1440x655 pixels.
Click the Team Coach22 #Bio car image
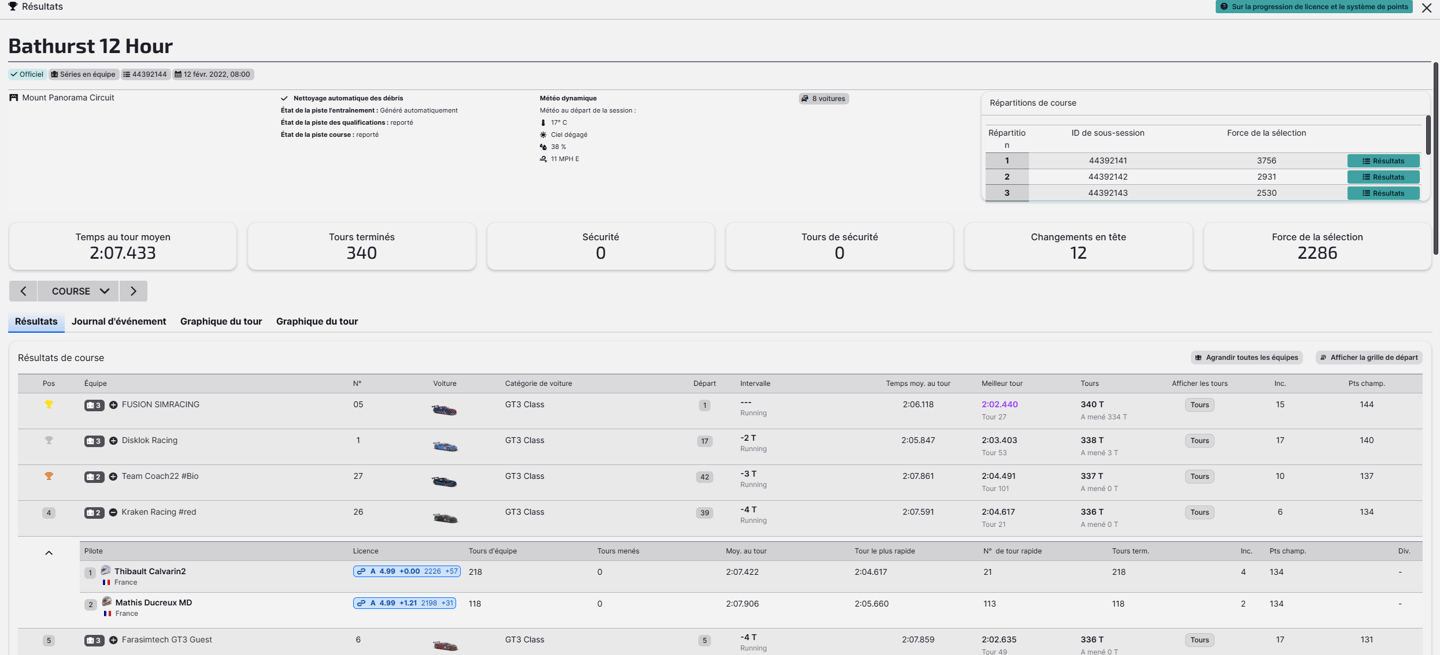[x=444, y=482]
